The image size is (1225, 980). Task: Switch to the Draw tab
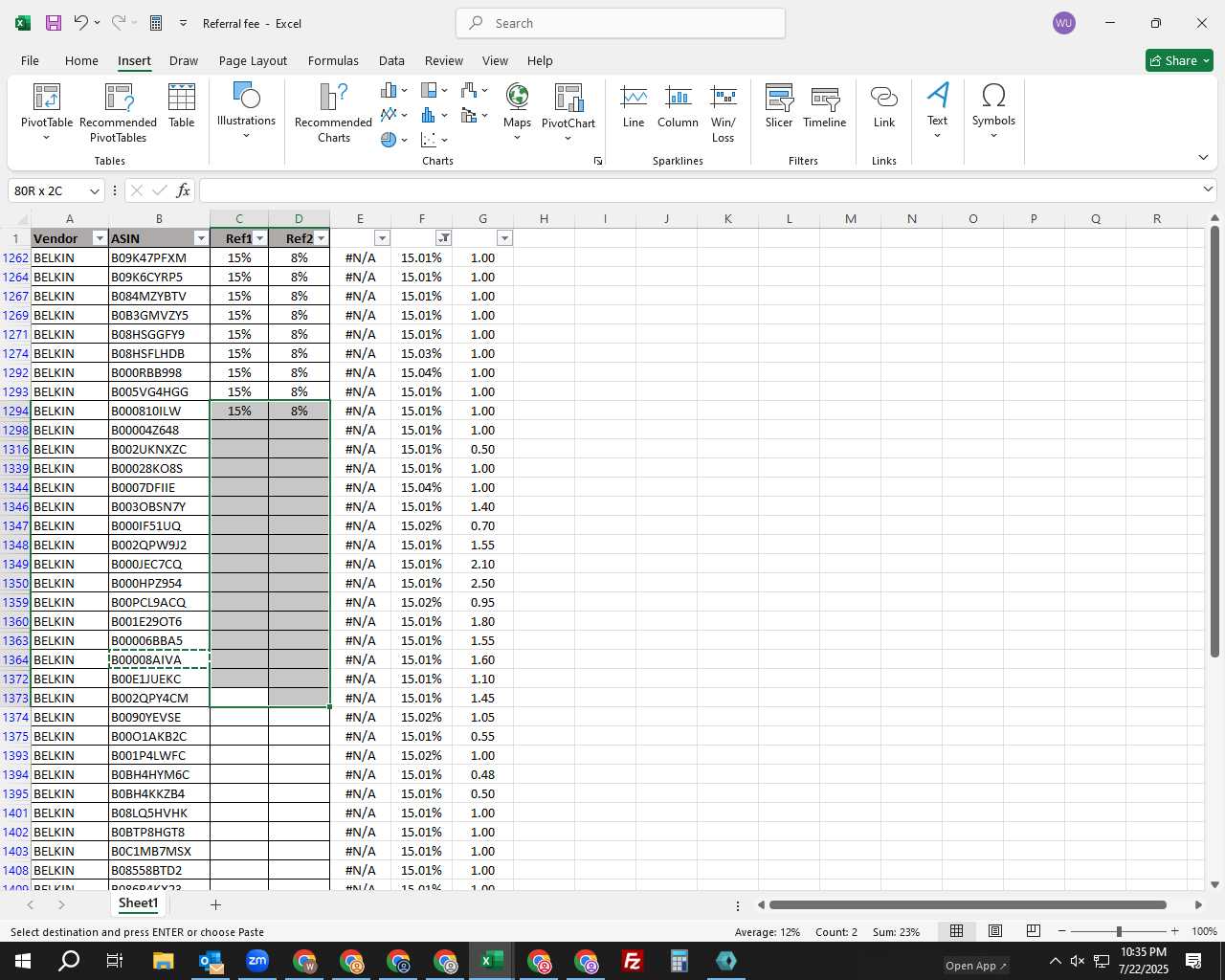(184, 60)
